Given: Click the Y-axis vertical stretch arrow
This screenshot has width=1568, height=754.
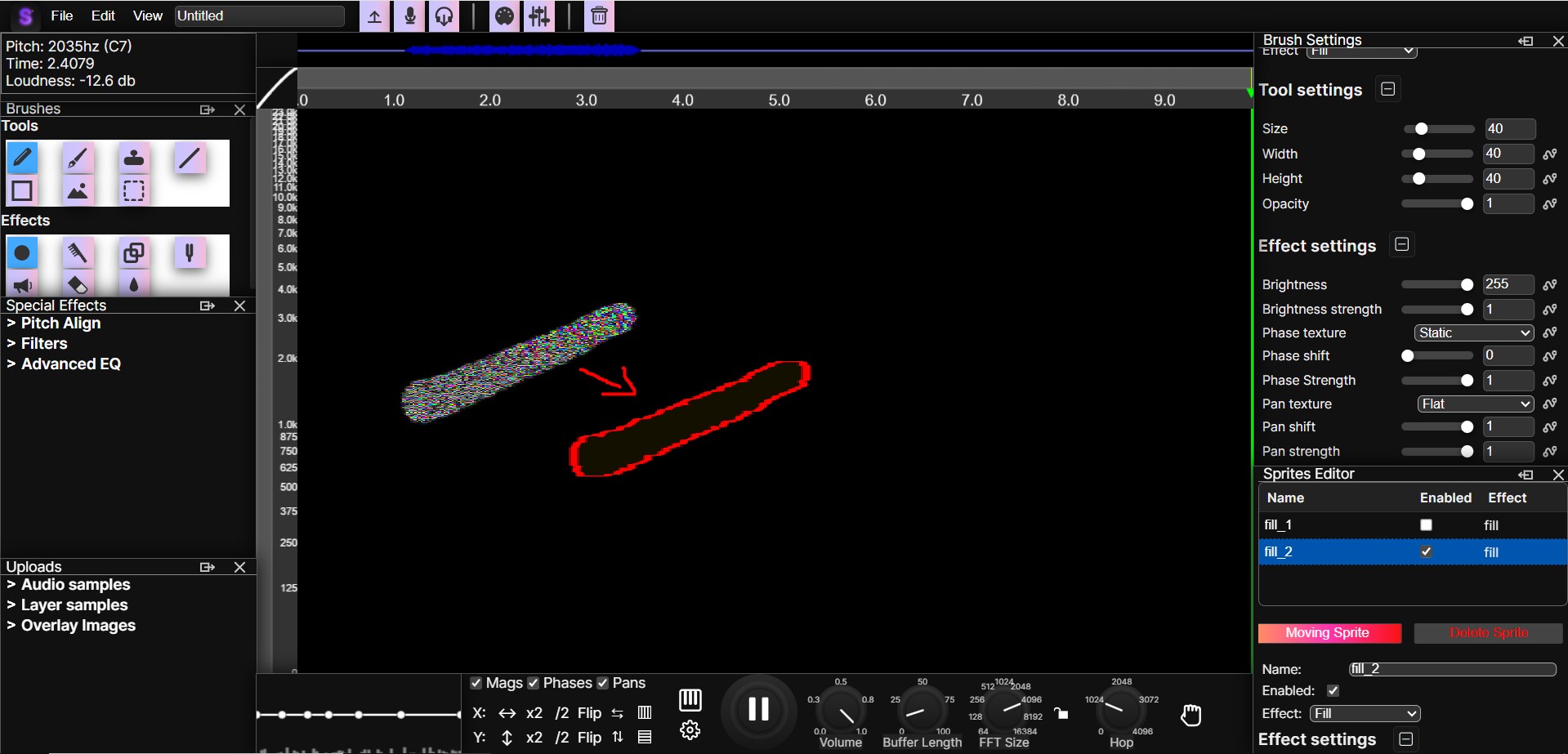Looking at the screenshot, I should point(507,738).
